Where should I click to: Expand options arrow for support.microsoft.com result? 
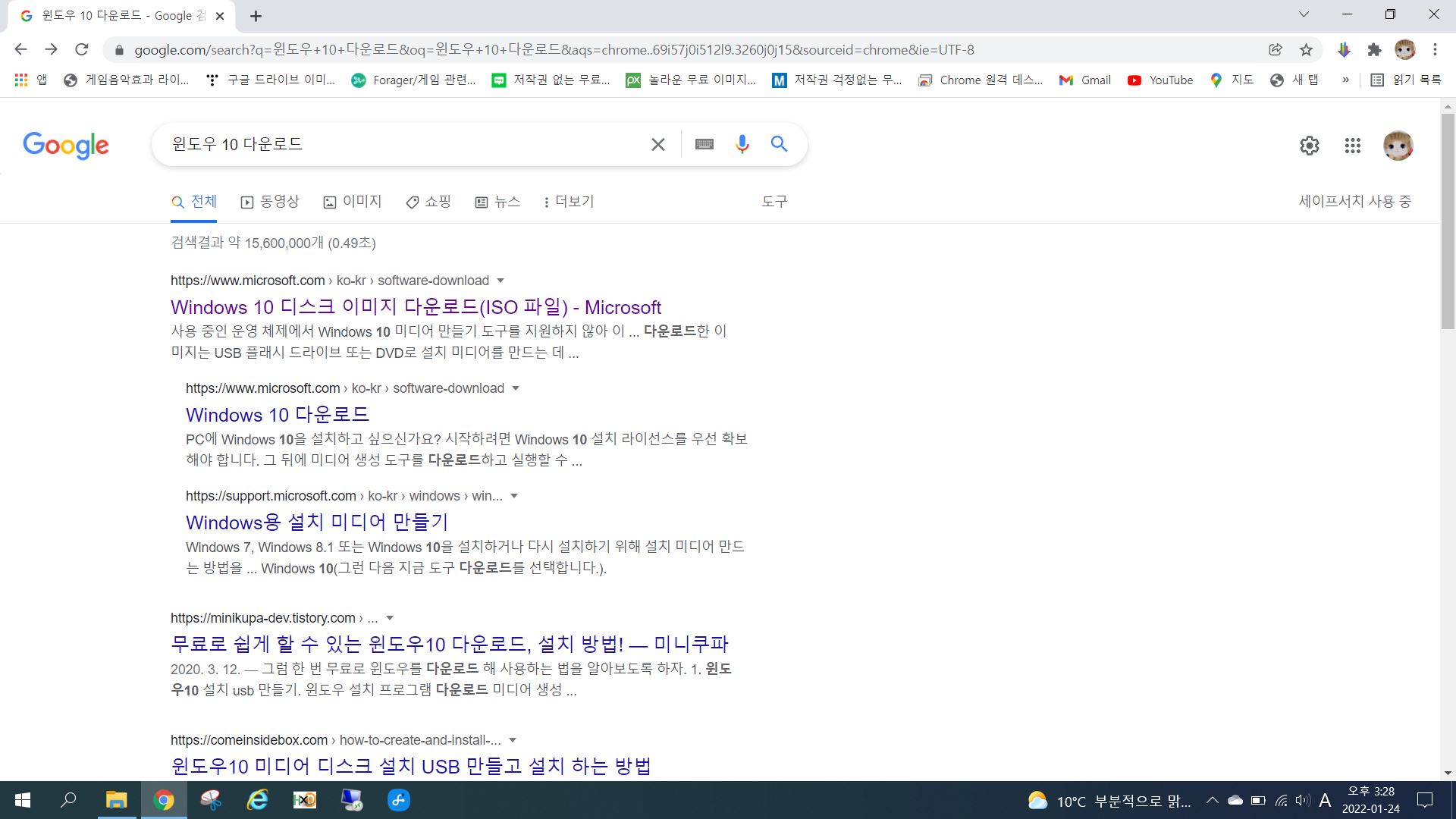514,497
